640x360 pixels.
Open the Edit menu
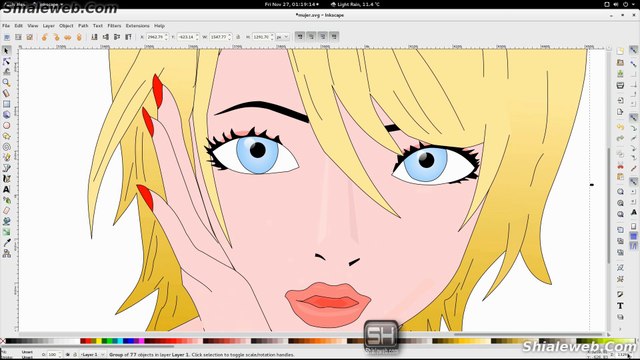click(x=18, y=26)
